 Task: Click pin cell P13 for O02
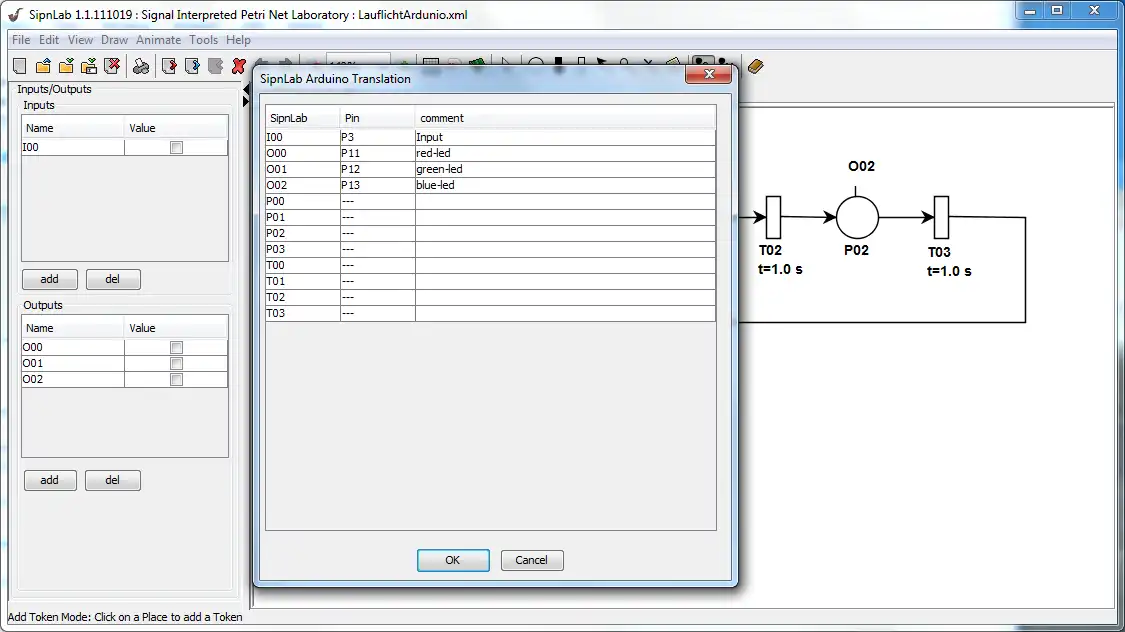point(377,185)
